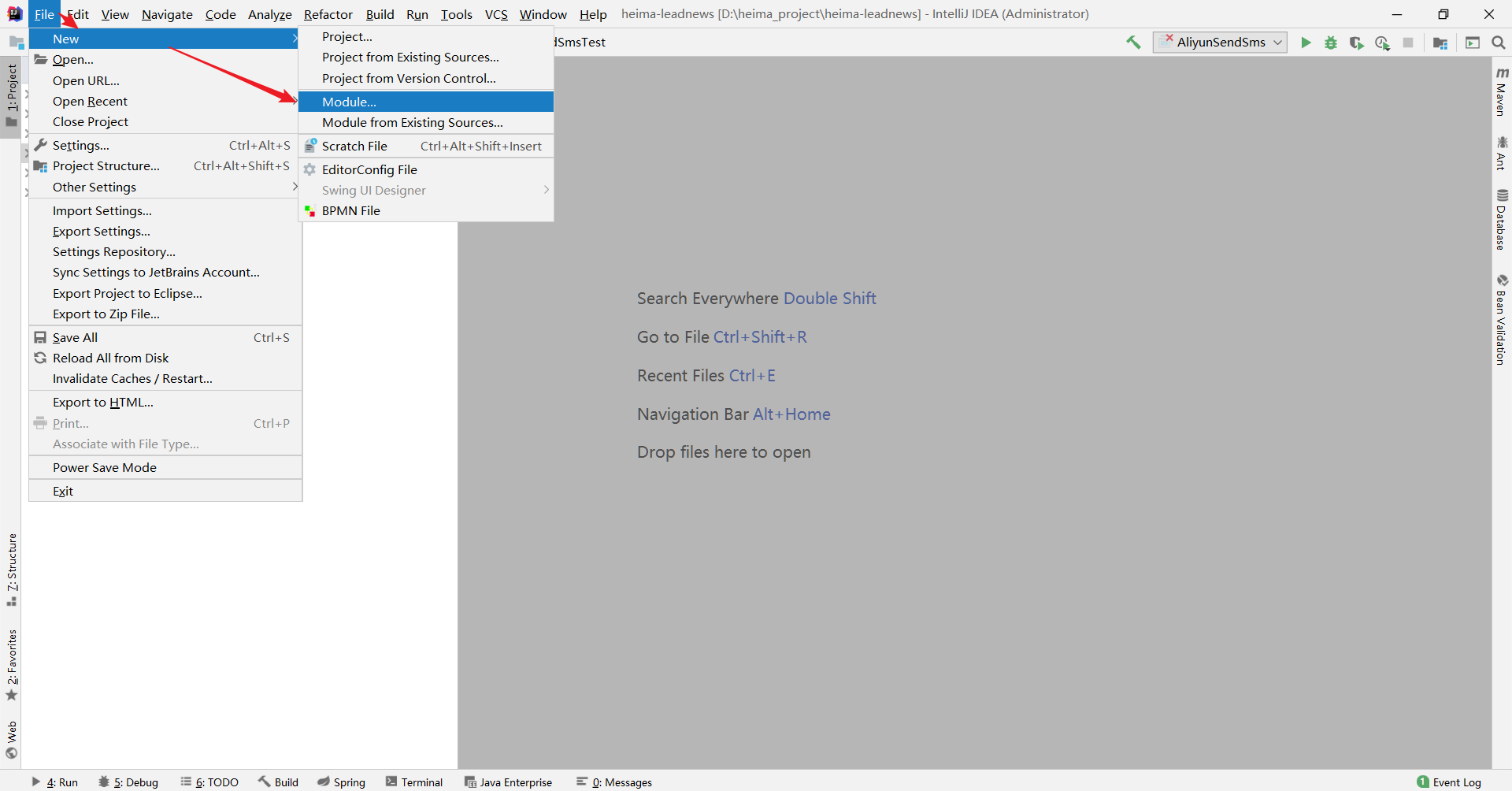The image size is (1512, 791).
Task: Choose Module... from New submenu
Action: [426, 102]
